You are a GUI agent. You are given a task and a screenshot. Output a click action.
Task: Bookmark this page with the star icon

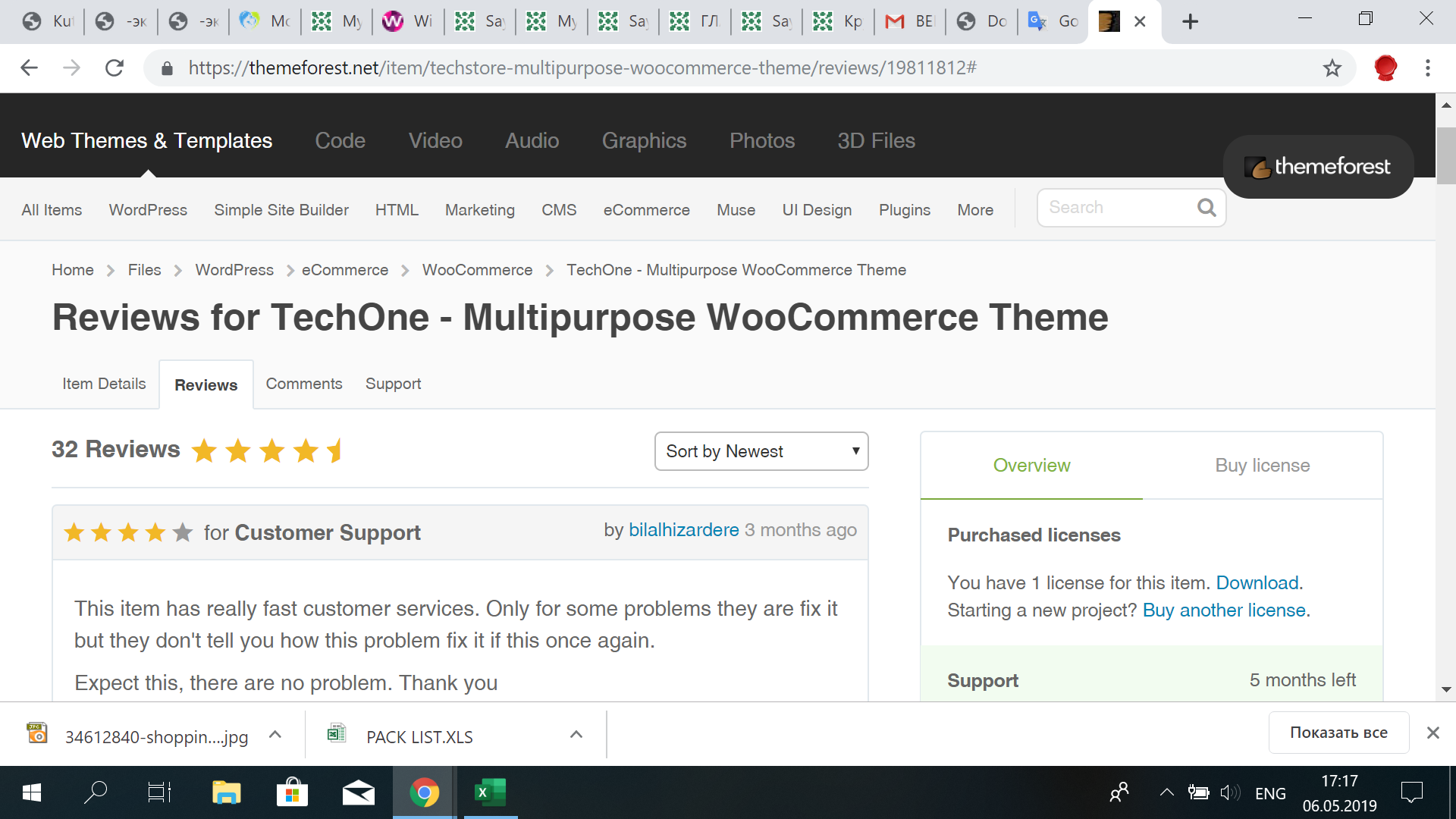[1332, 68]
